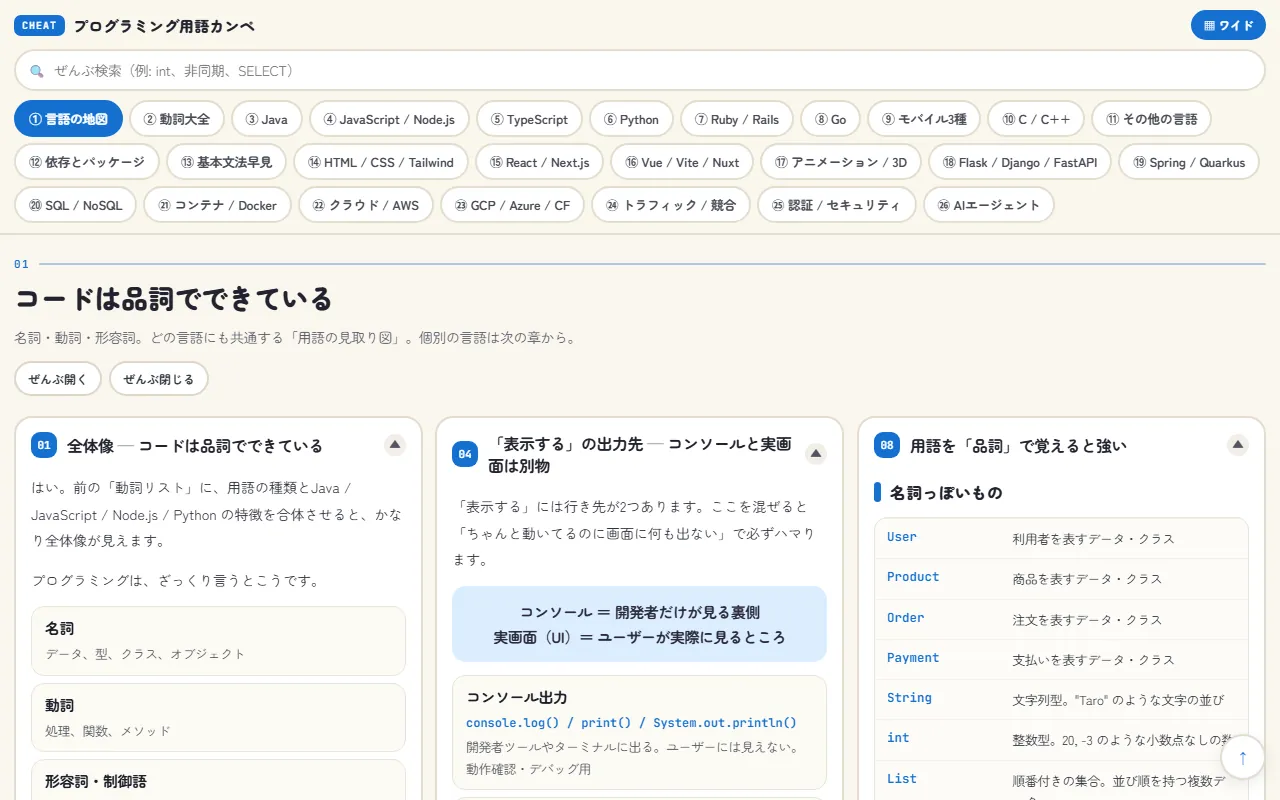1280x800 pixels.
Task: Click the ぜんぶ閉じる button
Action: click(x=159, y=379)
